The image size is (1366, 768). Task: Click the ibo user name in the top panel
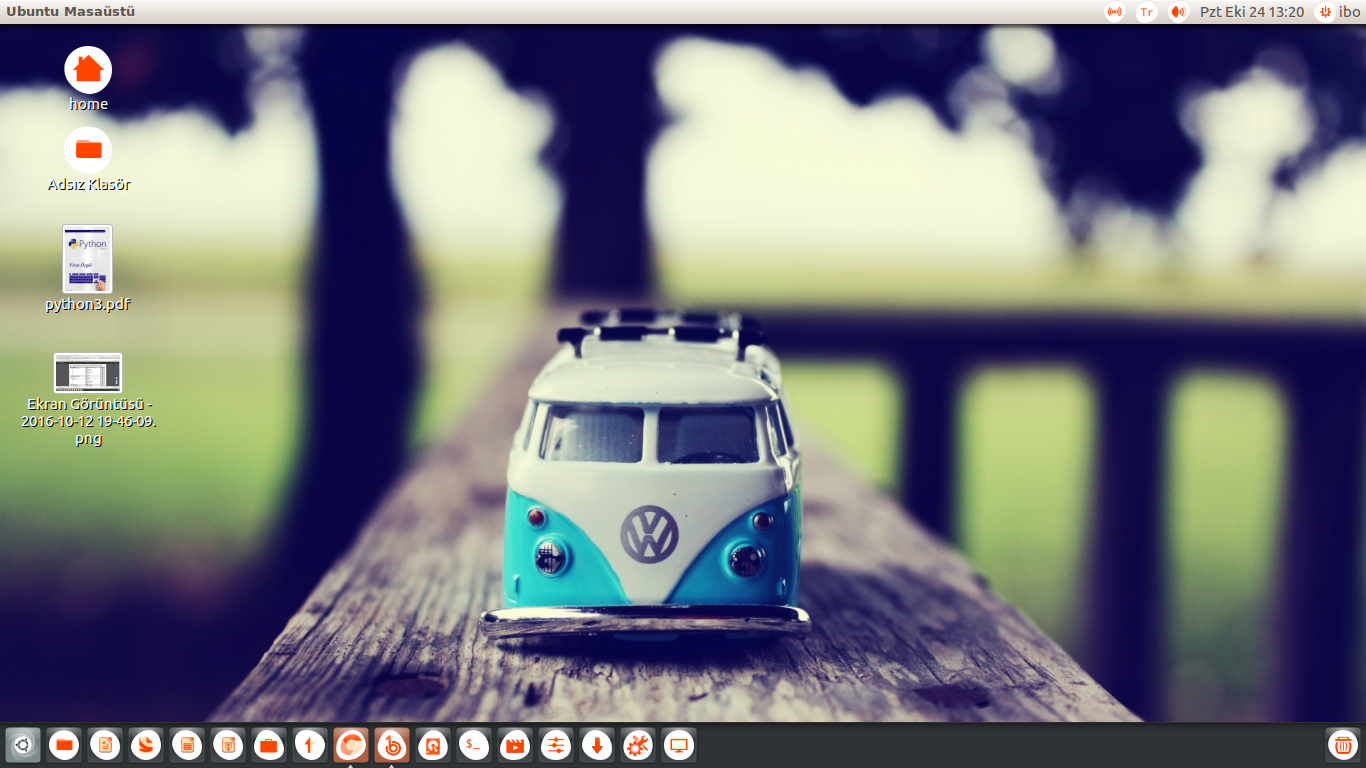[x=1349, y=12]
